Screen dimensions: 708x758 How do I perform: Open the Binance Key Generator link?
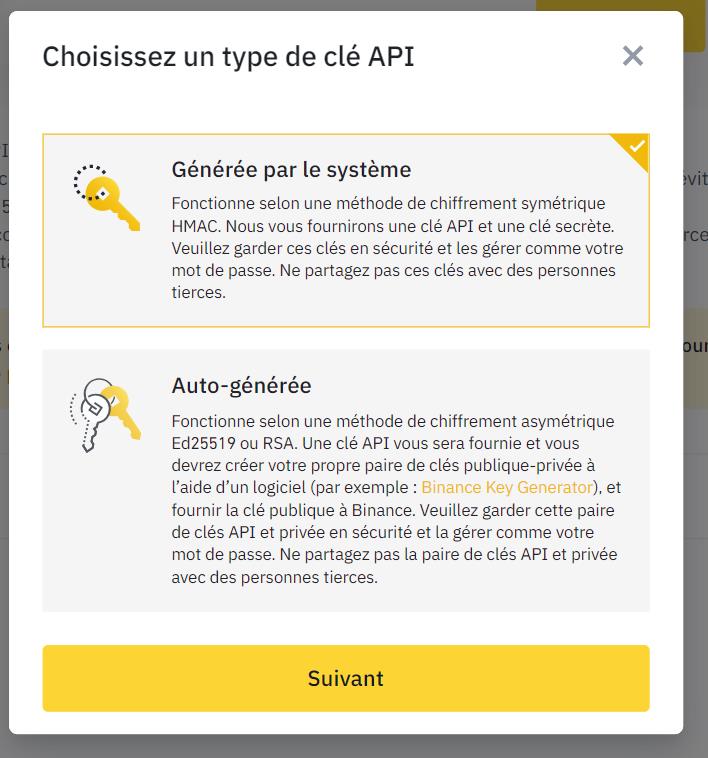pos(507,488)
